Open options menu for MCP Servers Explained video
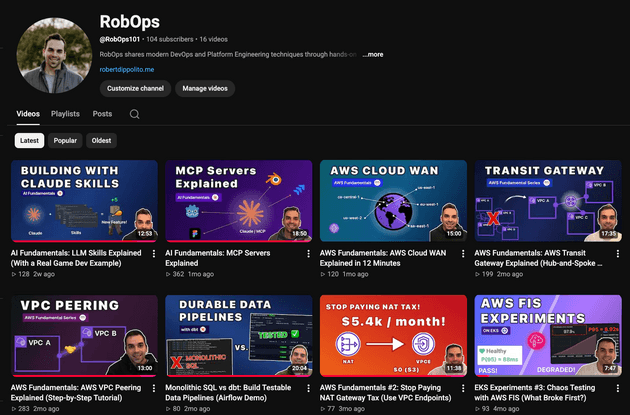Image resolution: width=630 pixels, height=415 pixels. [309, 253]
